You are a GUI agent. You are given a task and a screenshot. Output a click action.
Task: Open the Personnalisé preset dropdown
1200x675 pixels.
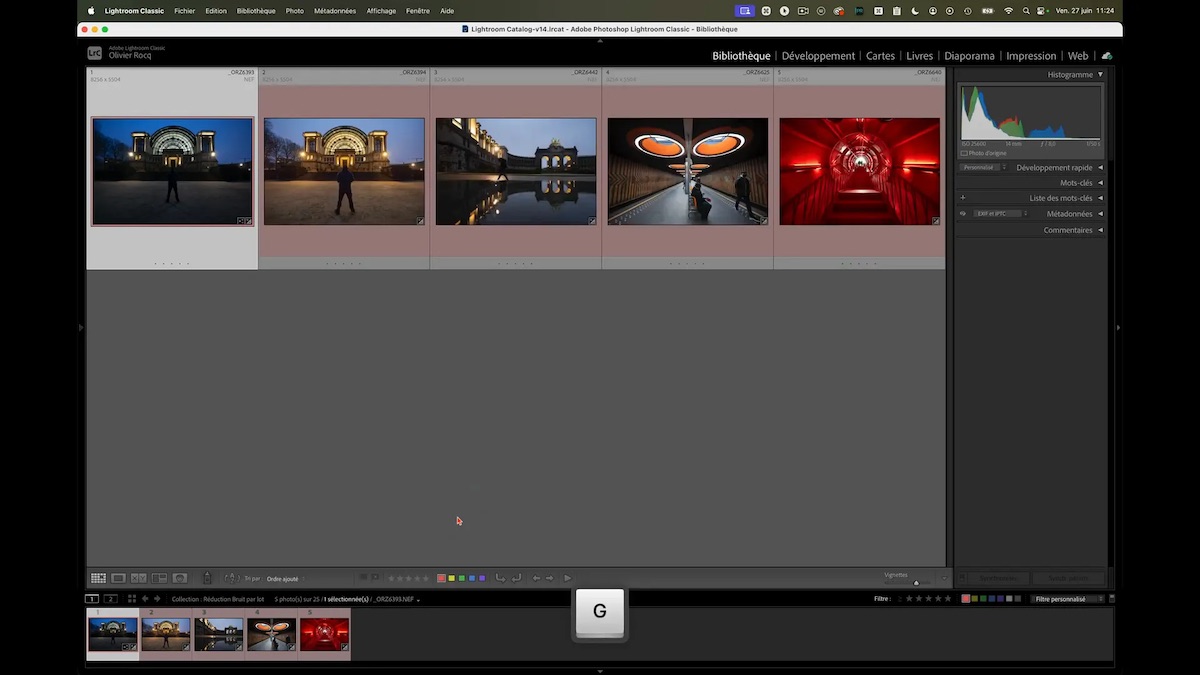point(982,168)
